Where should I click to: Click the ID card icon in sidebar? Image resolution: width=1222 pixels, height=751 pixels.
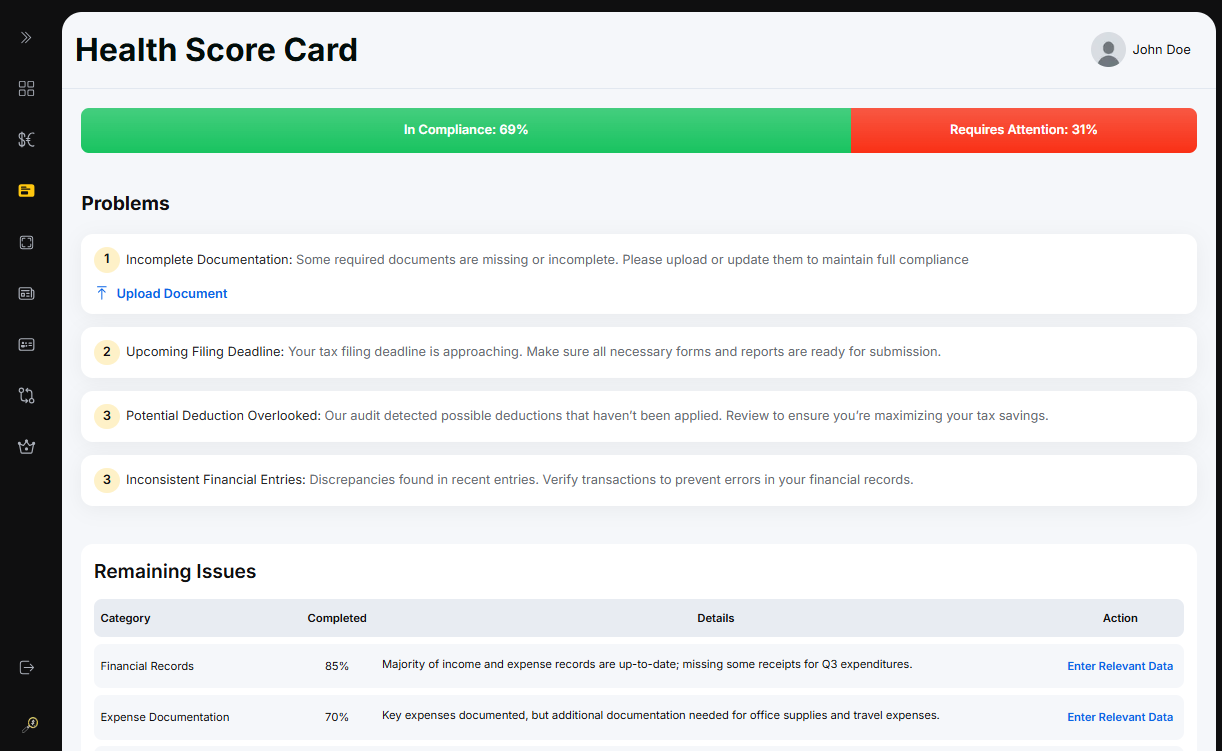pos(27,344)
